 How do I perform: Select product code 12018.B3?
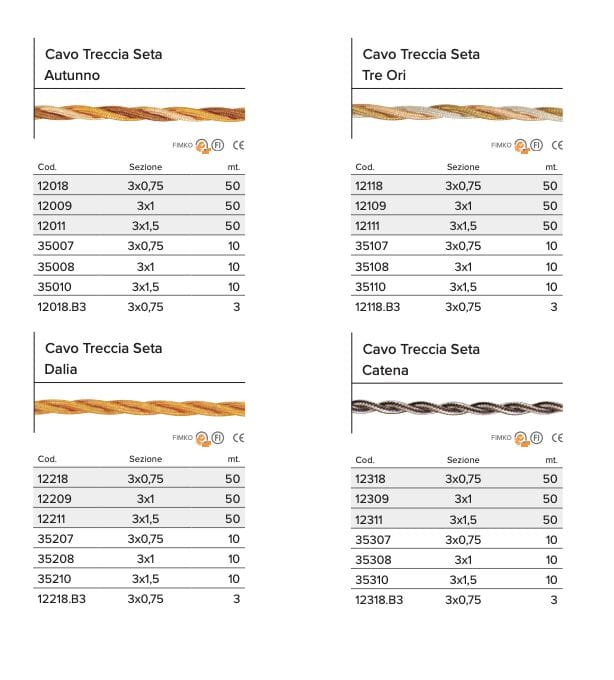[x=61, y=307]
